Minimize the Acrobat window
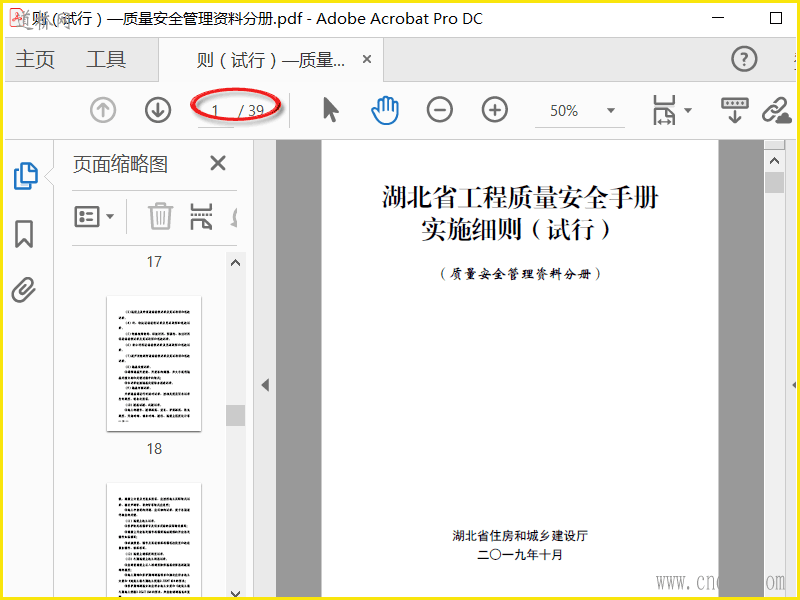 (x=718, y=18)
